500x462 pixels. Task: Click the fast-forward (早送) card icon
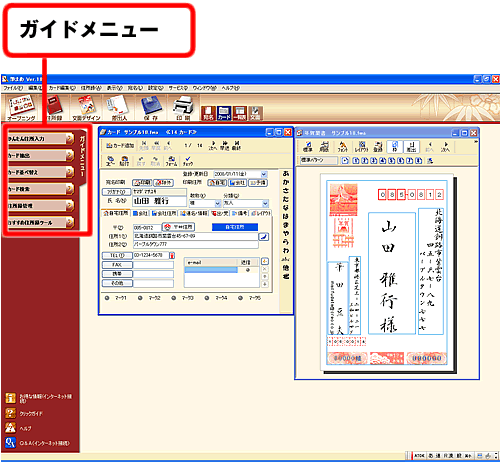pyautogui.click(x=224, y=146)
